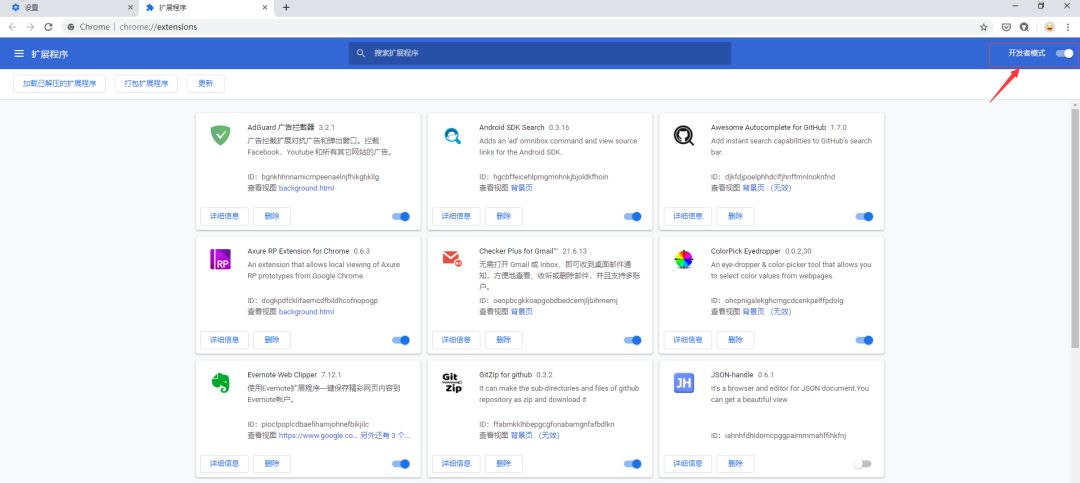Disable GitZip for github toggle
The width and height of the screenshot is (1080, 483).
pyautogui.click(x=632, y=464)
